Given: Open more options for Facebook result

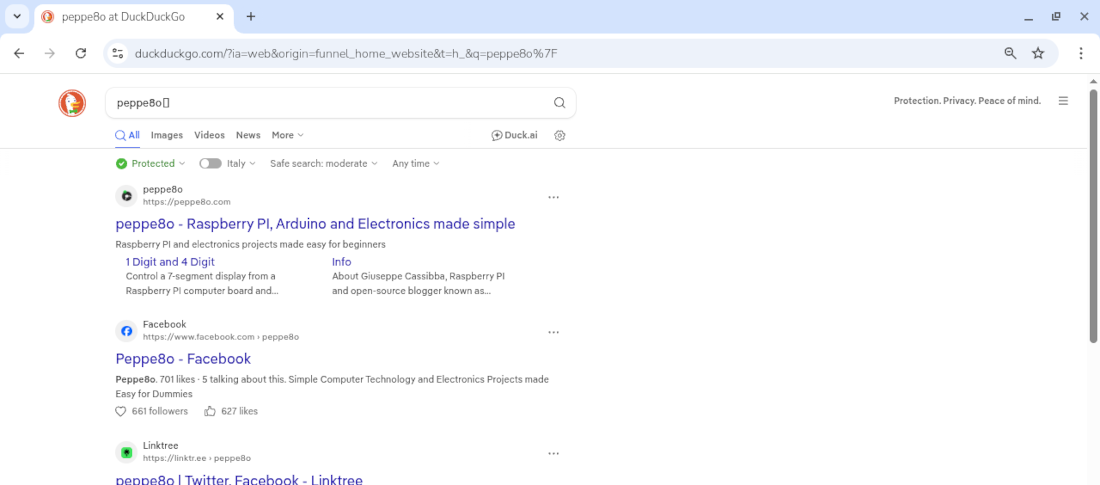Looking at the screenshot, I should pyautogui.click(x=554, y=332).
